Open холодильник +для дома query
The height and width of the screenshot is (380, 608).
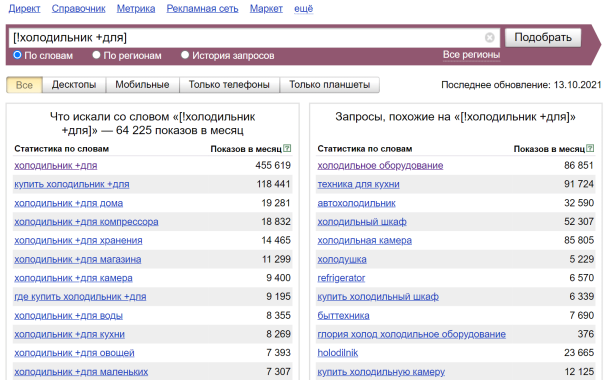pos(69,203)
